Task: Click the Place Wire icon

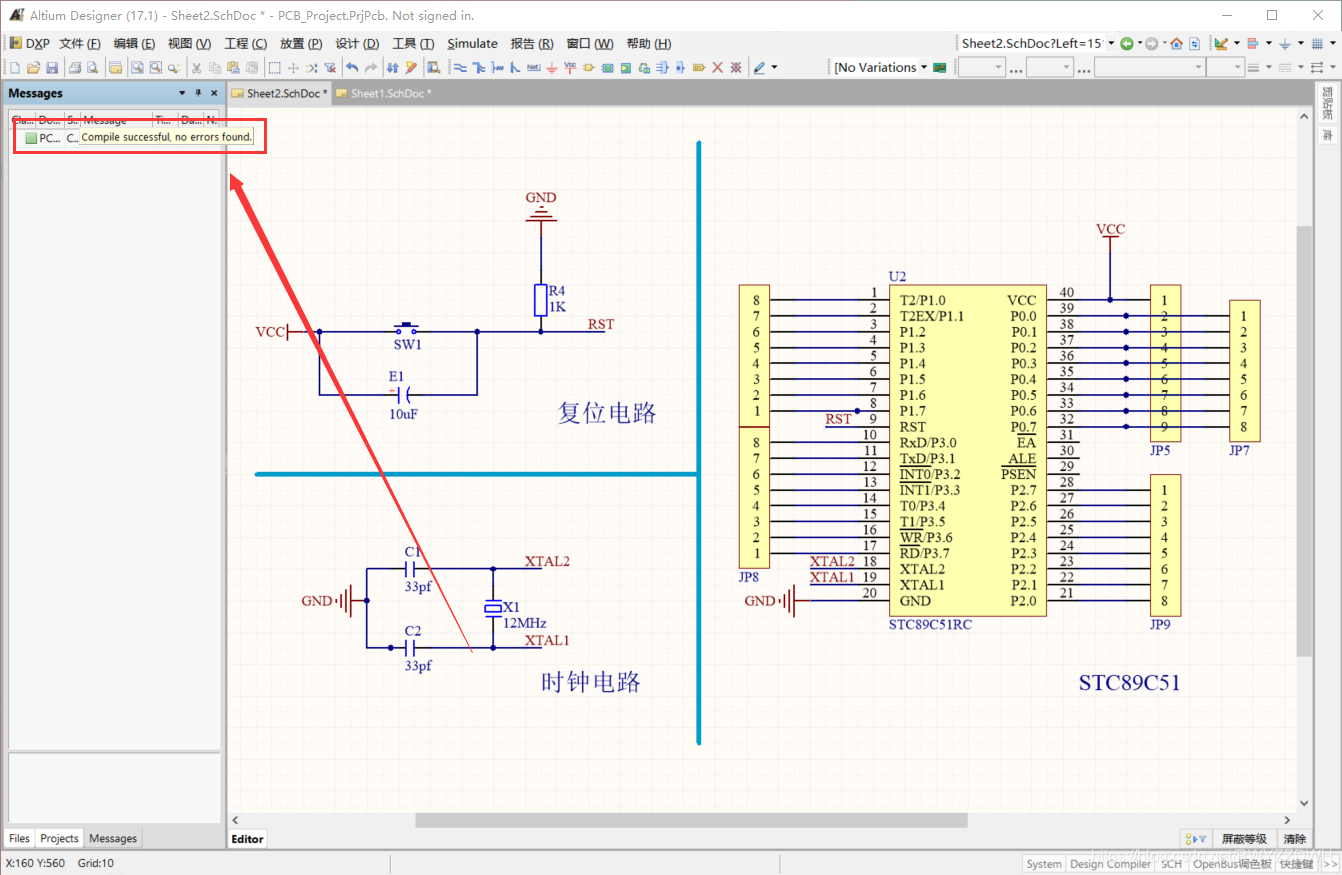Action: click(460, 68)
